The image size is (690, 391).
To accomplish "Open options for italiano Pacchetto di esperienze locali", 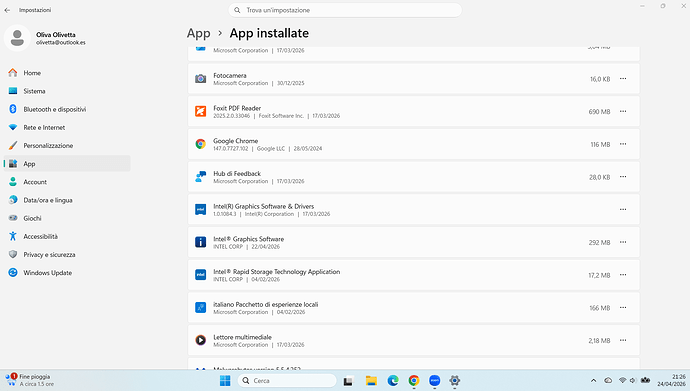I will pos(623,307).
